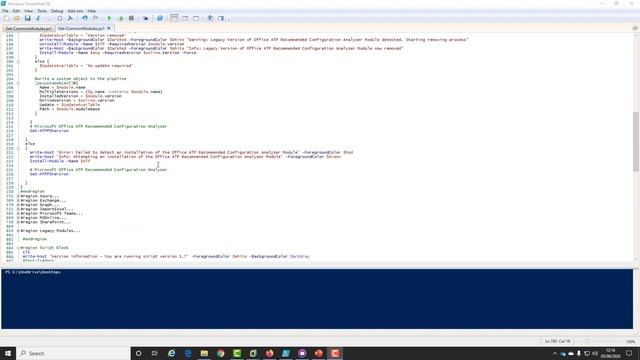The height and width of the screenshot is (360, 640).
Task: Click the 100% zoom level text
Action: coord(631,341)
